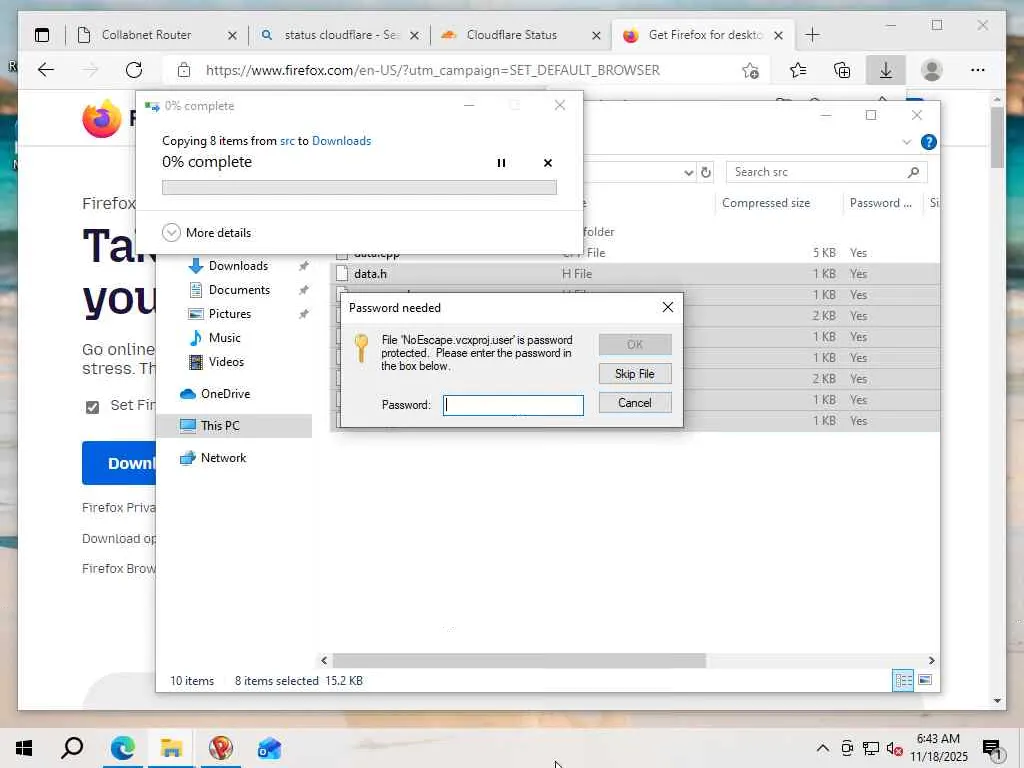The height and width of the screenshot is (768, 1024).
Task: Open Pictures in navigation pane
Action: click(x=230, y=314)
